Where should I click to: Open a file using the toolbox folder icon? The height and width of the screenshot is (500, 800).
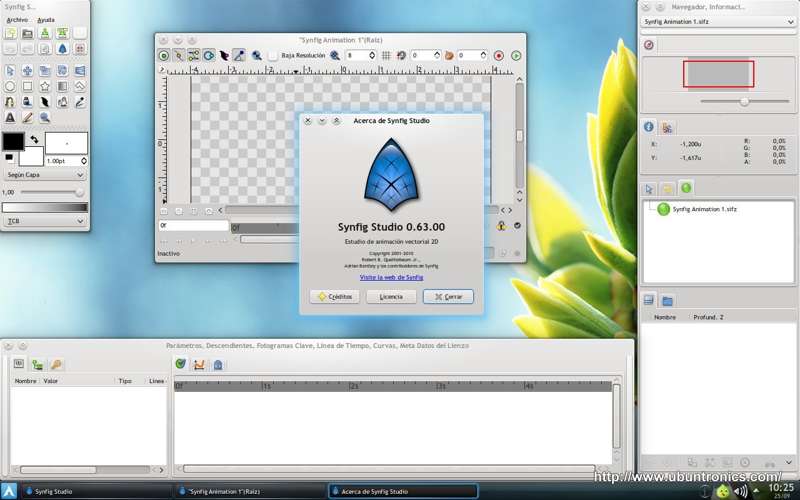click(x=28, y=33)
